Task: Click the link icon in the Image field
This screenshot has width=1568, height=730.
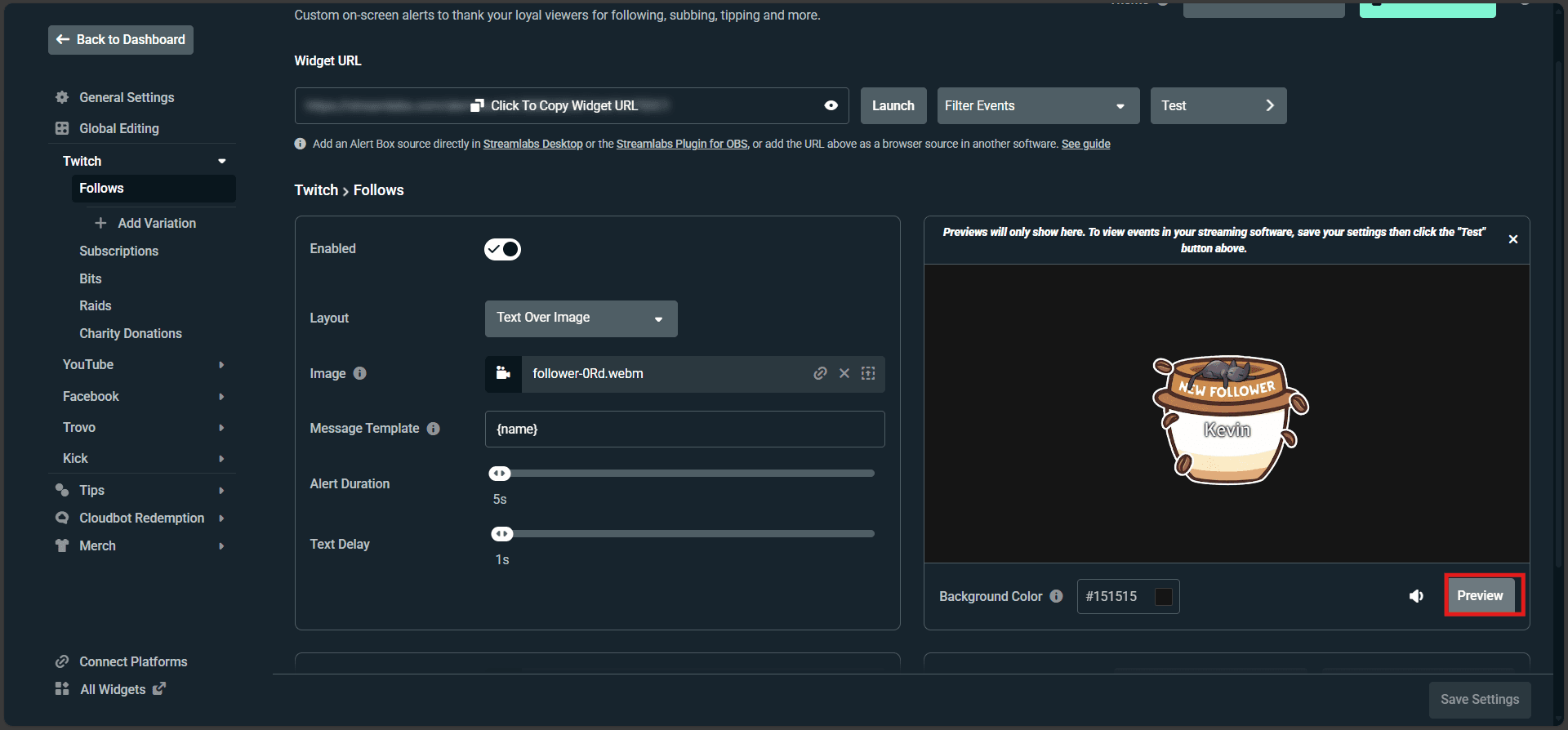Action: pos(821,373)
